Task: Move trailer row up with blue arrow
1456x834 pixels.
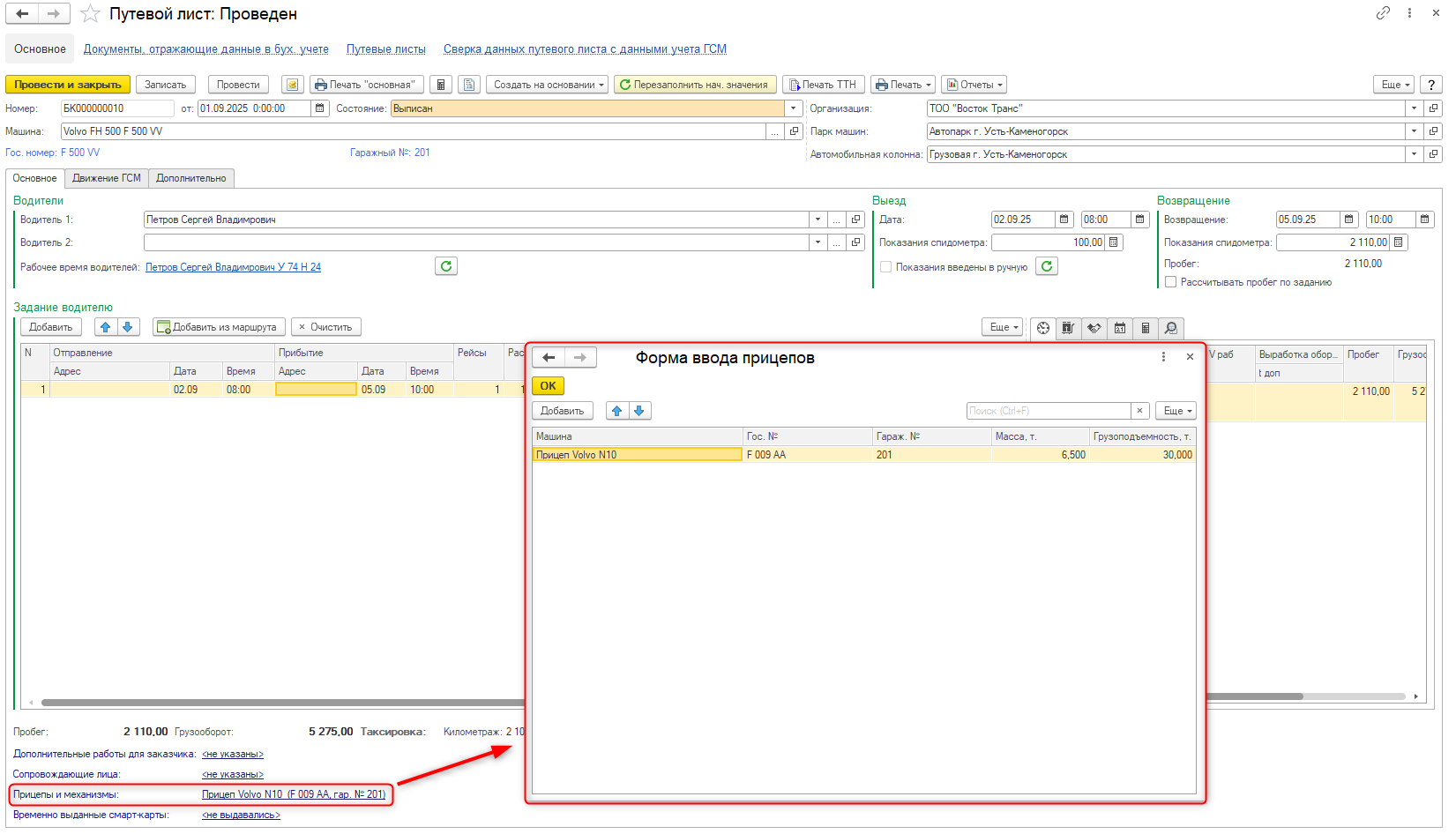Action: [x=617, y=411]
